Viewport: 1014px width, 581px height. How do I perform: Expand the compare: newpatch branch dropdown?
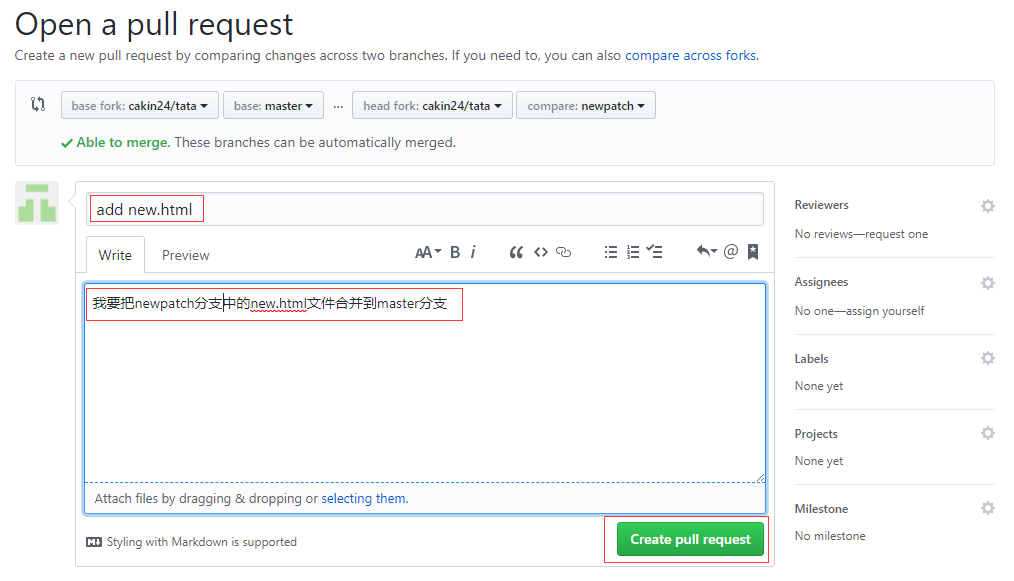[x=586, y=105]
